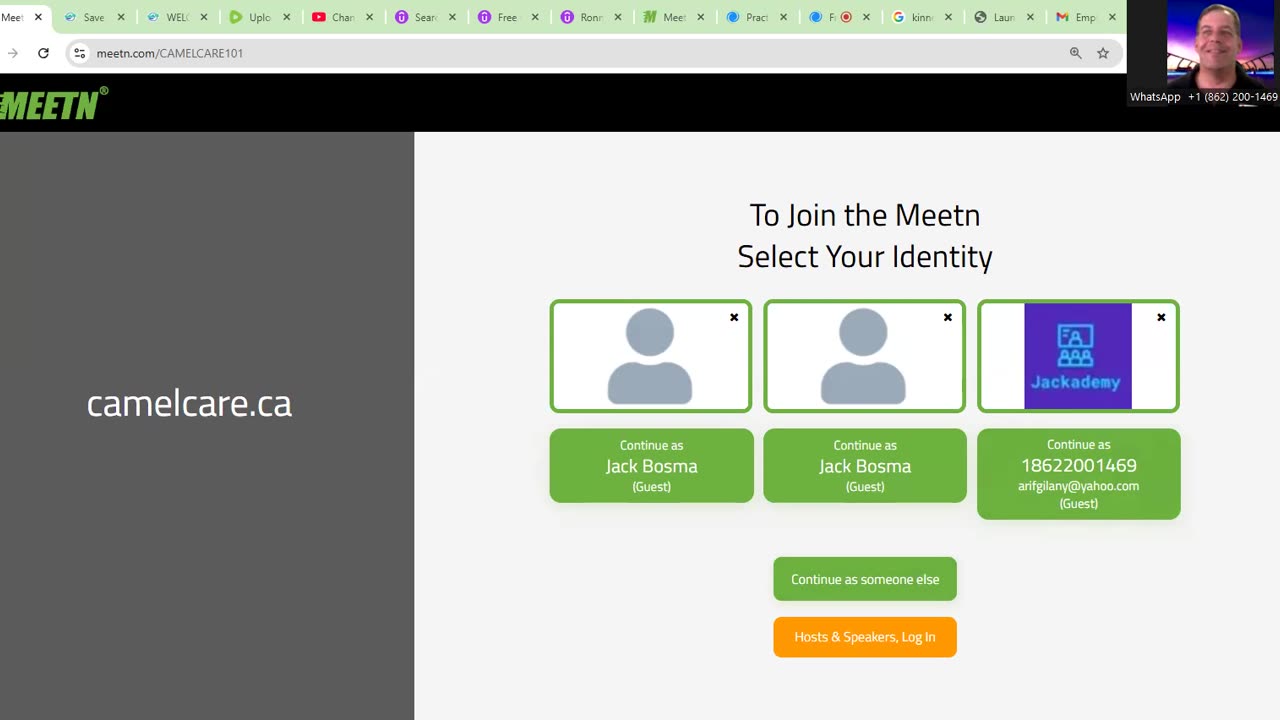This screenshot has height=720, width=1280.
Task: Close the Save tab
Action: pos(121,17)
